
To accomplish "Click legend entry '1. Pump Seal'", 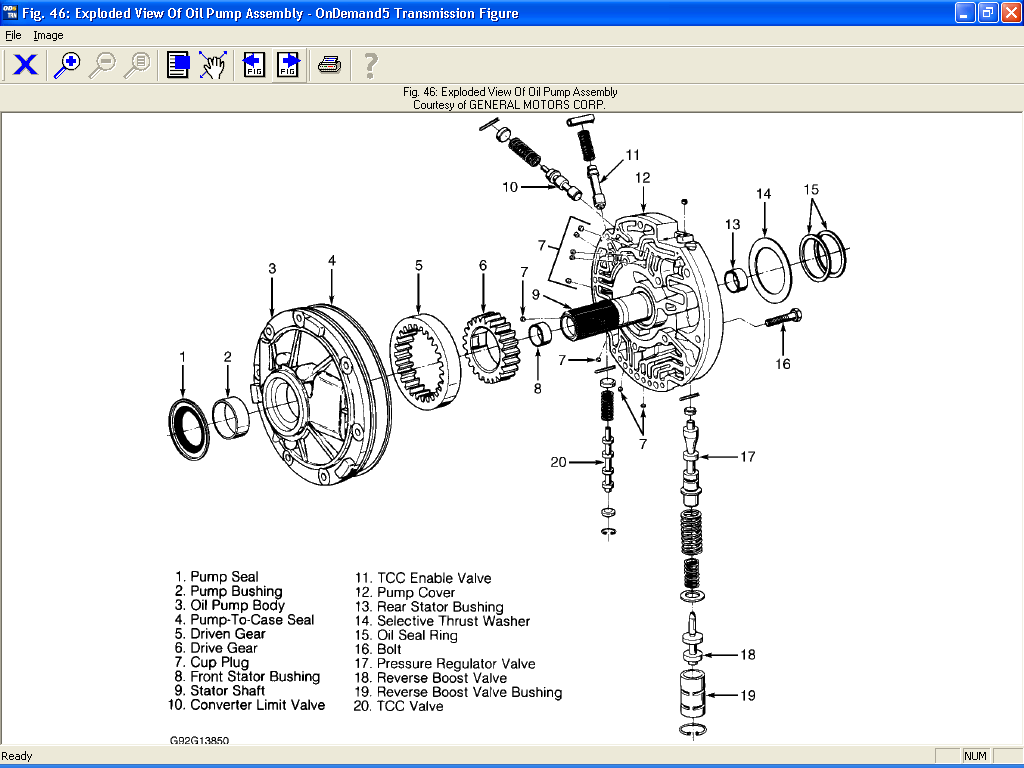I will click(217, 577).
